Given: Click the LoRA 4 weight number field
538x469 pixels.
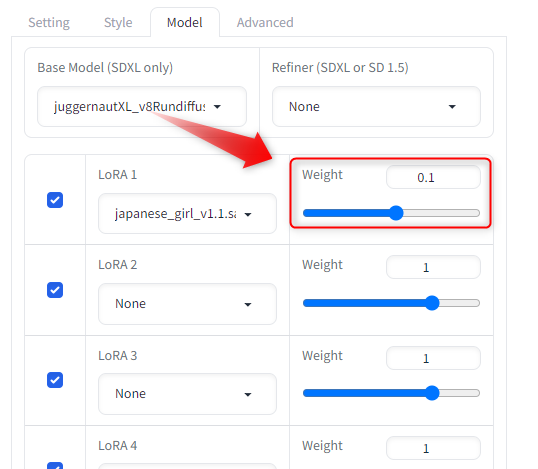Looking at the screenshot, I should tap(433, 448).
